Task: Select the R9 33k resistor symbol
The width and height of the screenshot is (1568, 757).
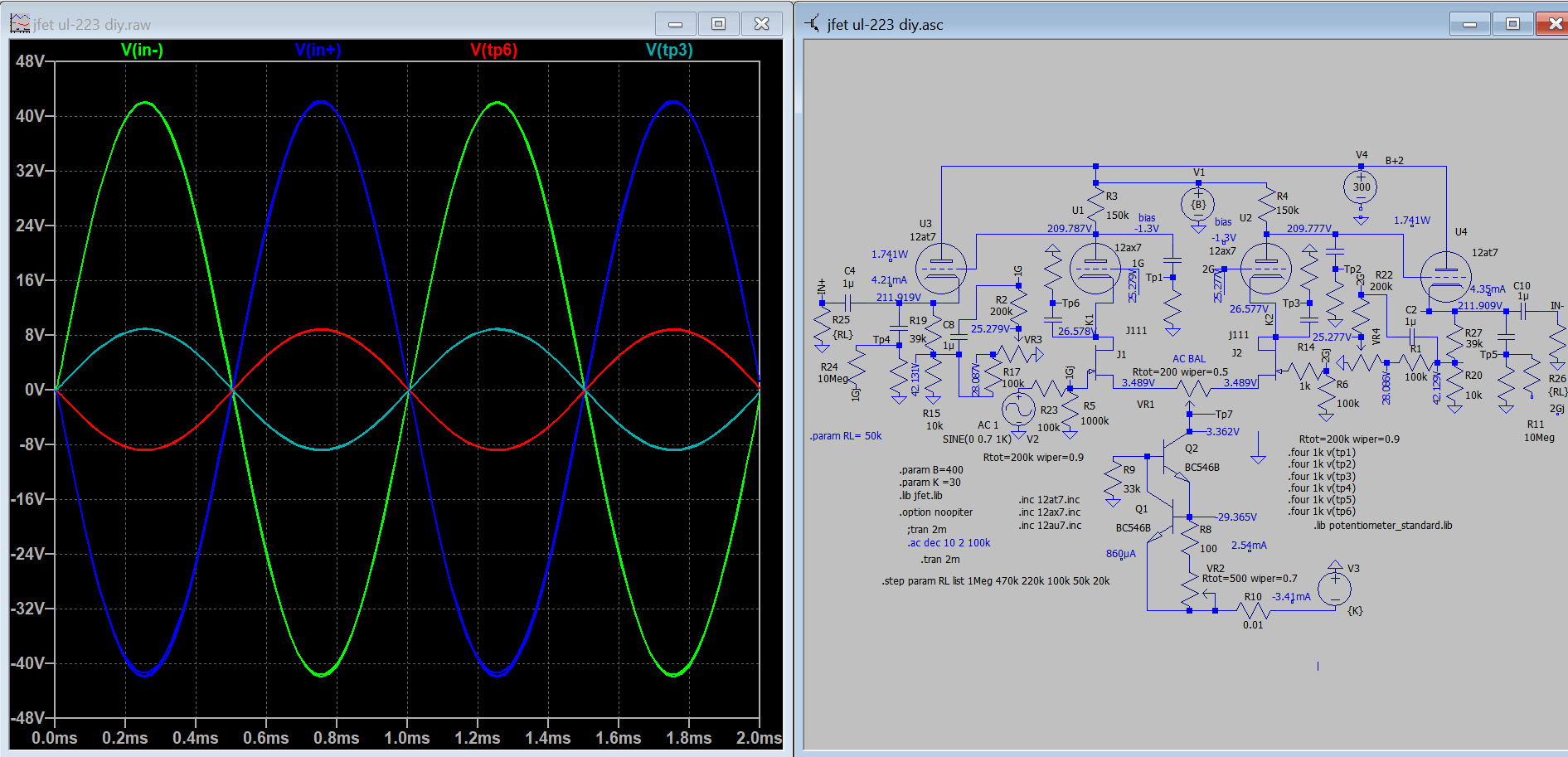Action: [1113, 480]
